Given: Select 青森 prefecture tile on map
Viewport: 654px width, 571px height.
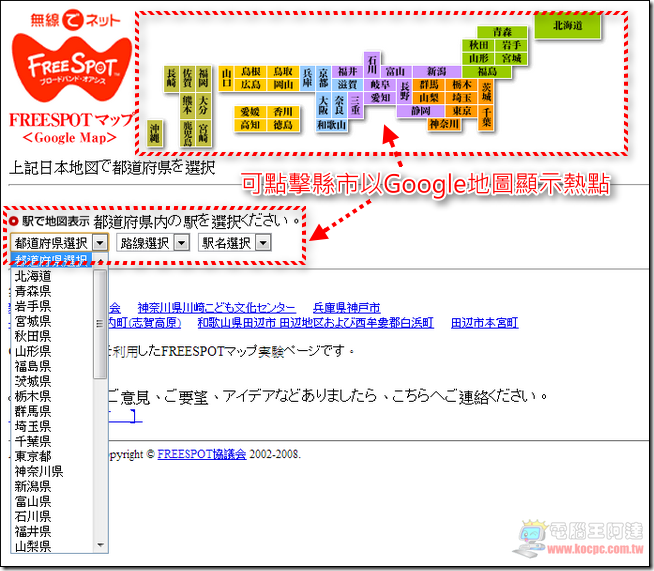Looking at the screenshot, I should [502, 32].
